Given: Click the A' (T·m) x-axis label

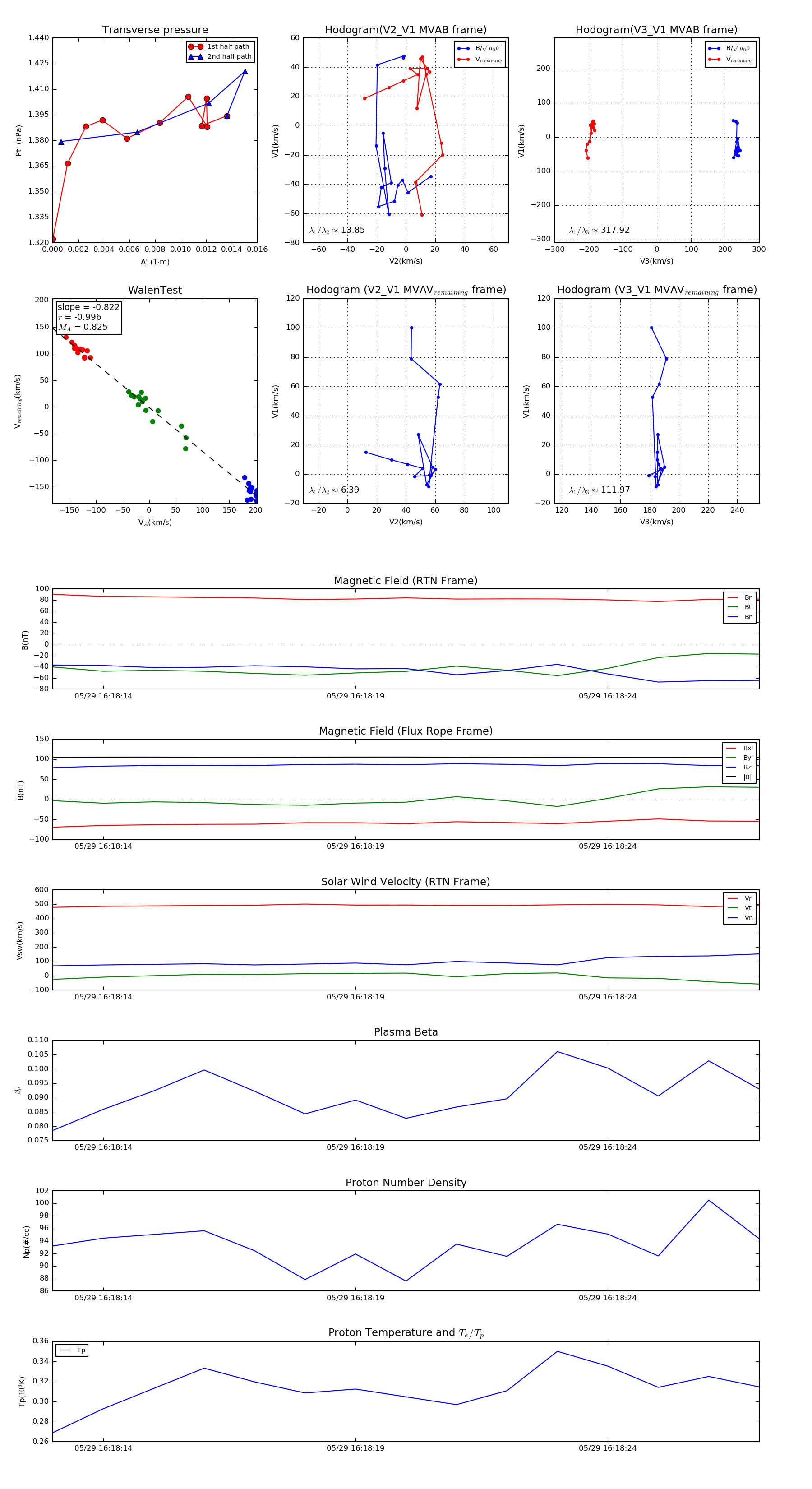Looking at the screenshot, I should (155, 262).
